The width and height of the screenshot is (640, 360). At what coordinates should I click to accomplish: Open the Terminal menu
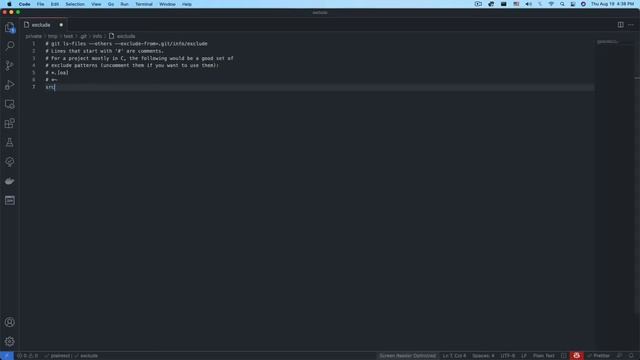coord(144,4)
